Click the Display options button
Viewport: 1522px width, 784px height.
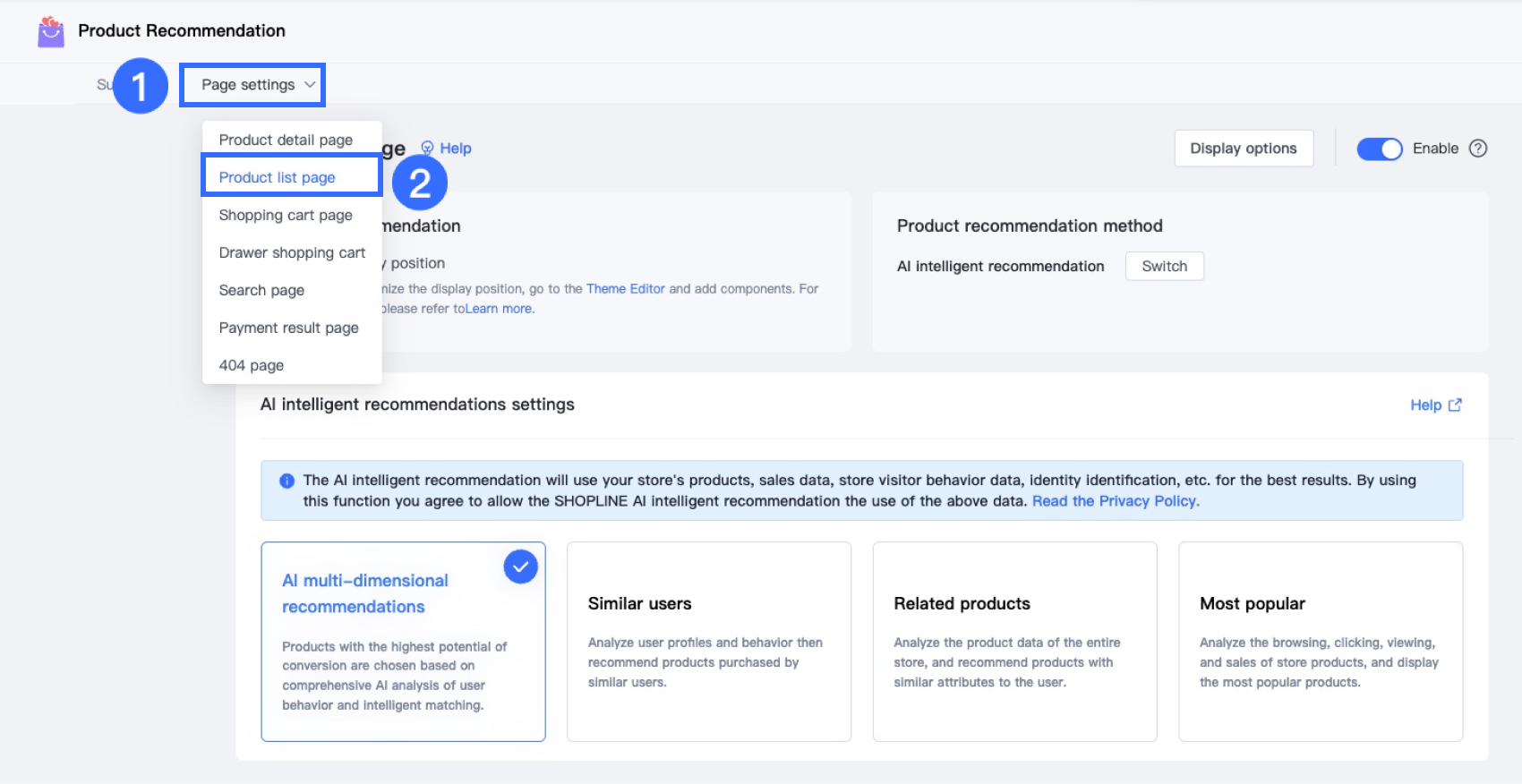[1243, 149]
